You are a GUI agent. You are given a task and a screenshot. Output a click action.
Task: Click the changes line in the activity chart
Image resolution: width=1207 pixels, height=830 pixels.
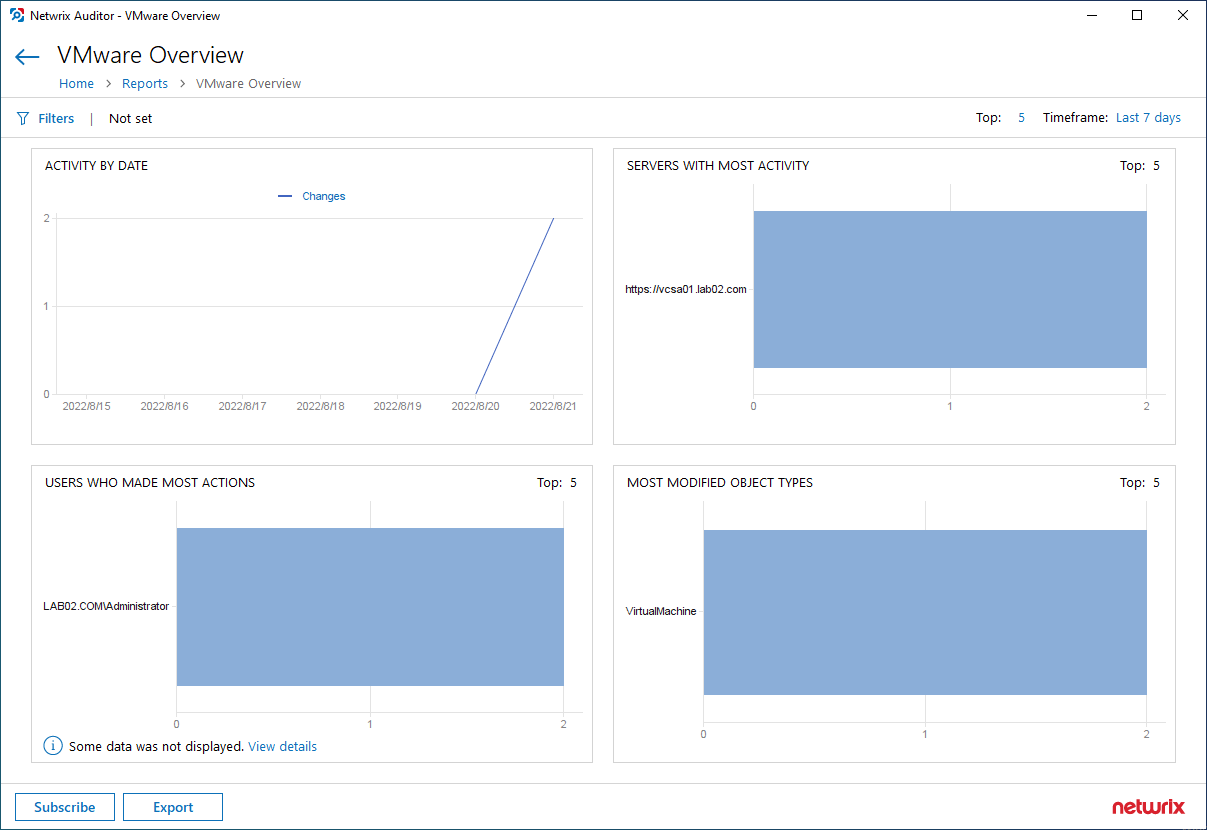click(514, 306)
